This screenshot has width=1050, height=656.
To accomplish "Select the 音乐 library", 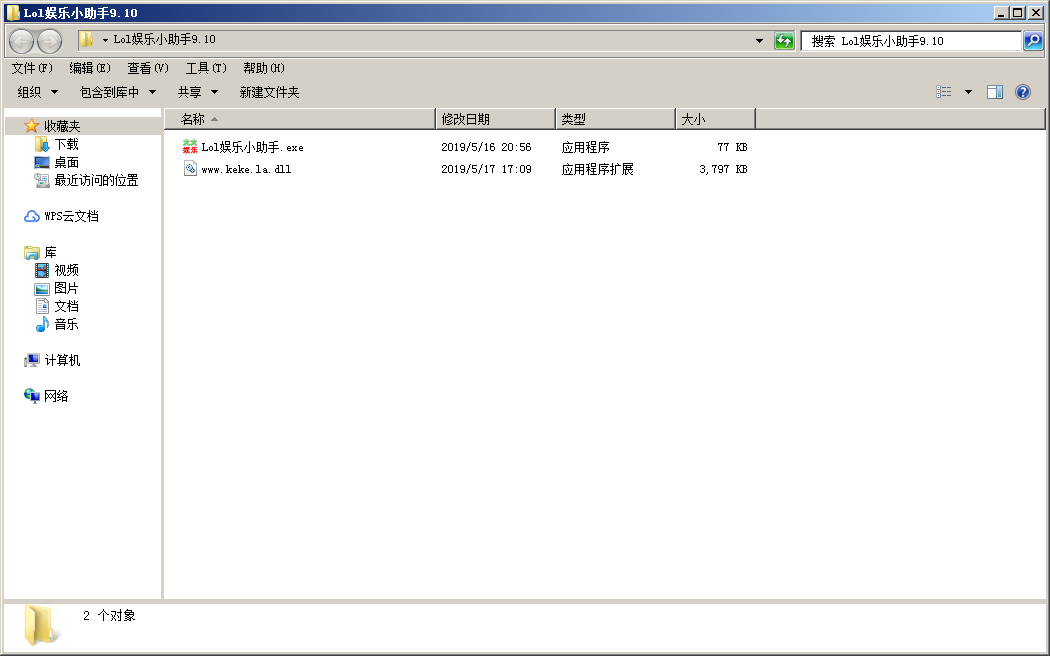I will click(x=66, y=325).
